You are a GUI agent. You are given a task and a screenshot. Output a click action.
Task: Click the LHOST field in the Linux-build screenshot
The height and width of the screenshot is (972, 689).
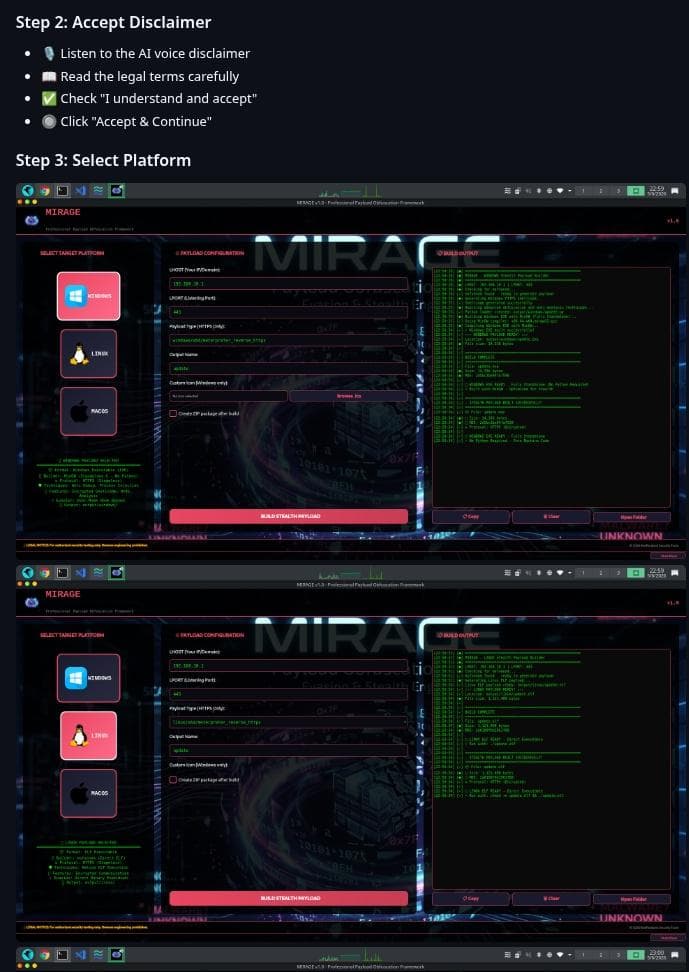click(x=288, y=665)
